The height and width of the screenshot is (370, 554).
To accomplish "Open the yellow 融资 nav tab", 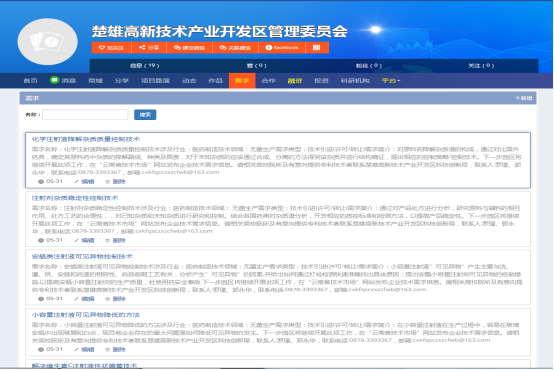I will pyautogui.click(x=295, y=81).
